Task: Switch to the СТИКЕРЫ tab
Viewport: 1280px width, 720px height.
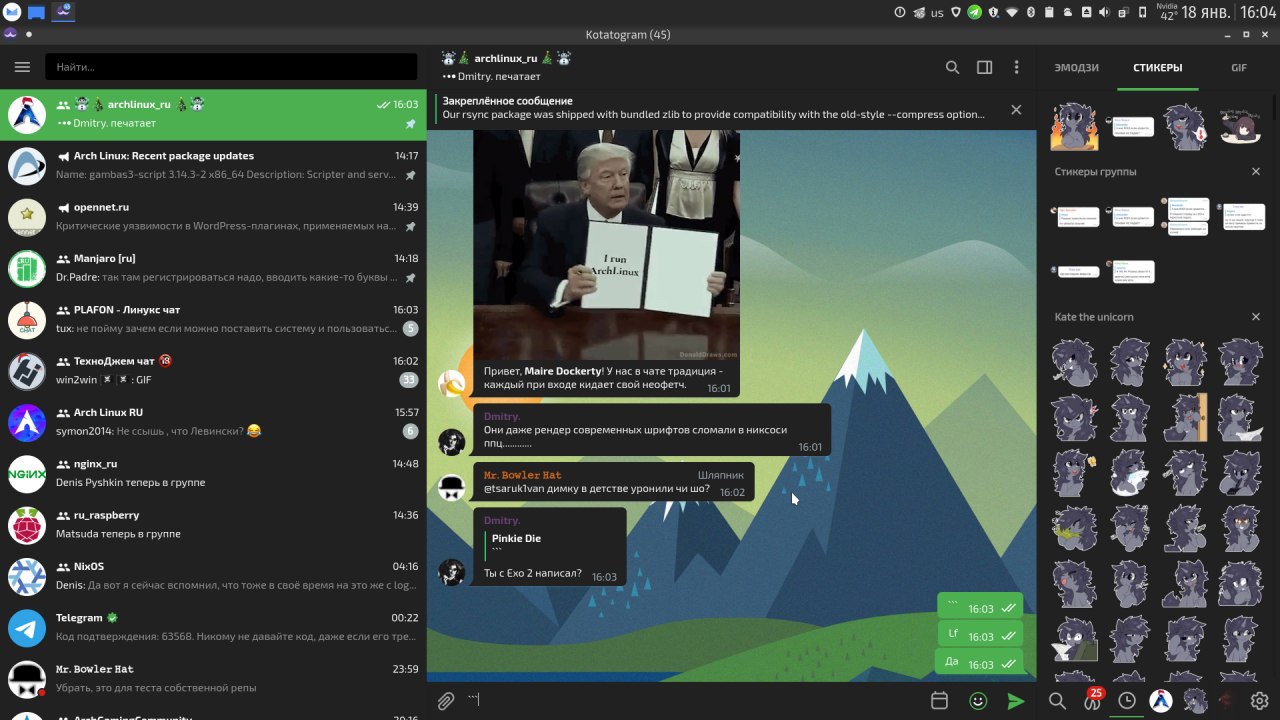Action: point(1158,68)
